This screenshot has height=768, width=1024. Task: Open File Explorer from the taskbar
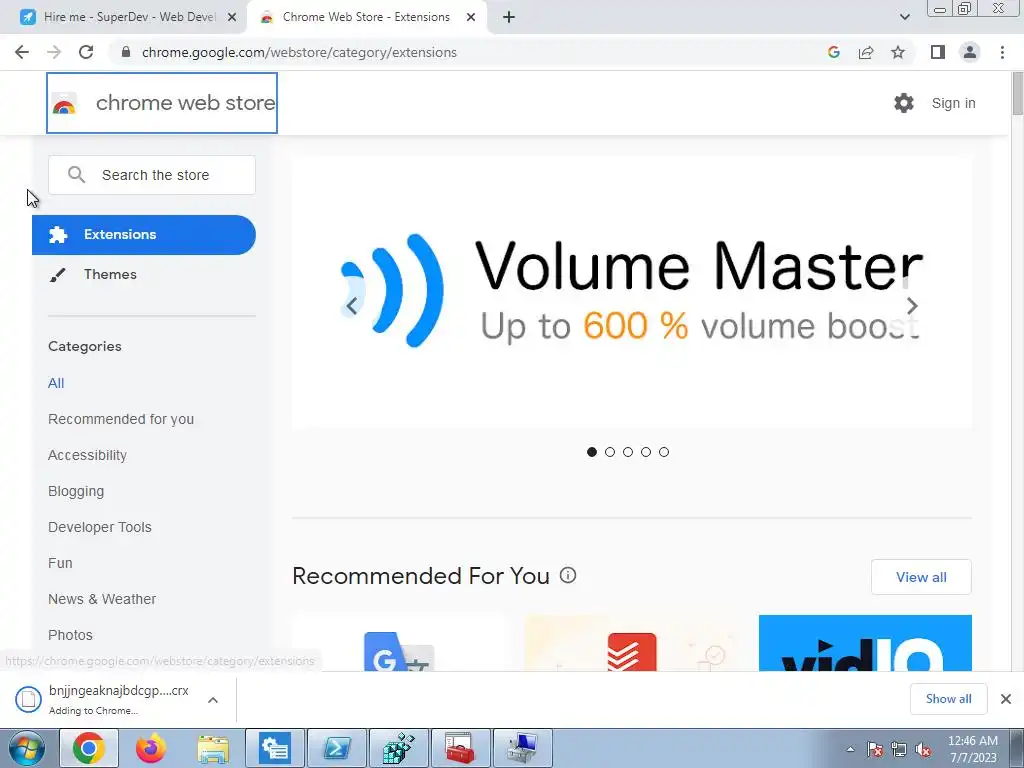click(213, 748)
